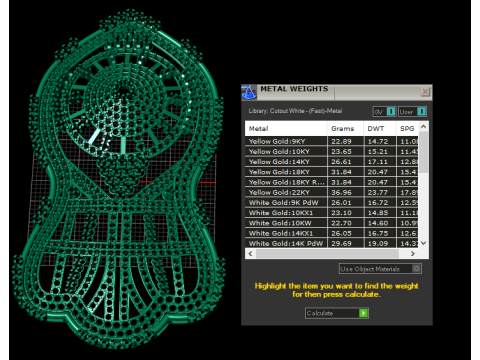Screen dimensions: 480x360
Task: Select the Yellow Gold:9KY row
Action: [x=332, y=141]
